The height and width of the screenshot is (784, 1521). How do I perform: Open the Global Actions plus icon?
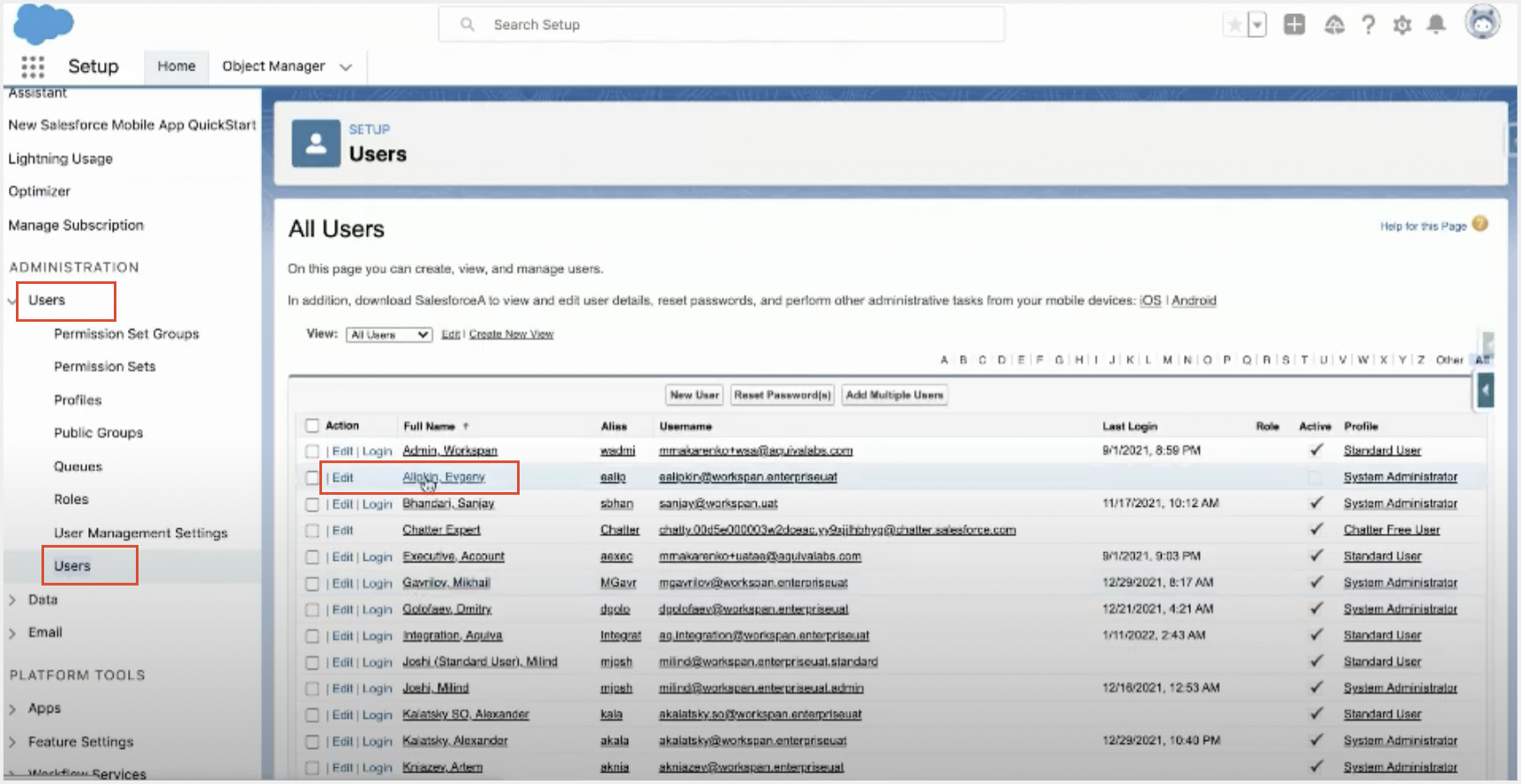point(1294,25)
